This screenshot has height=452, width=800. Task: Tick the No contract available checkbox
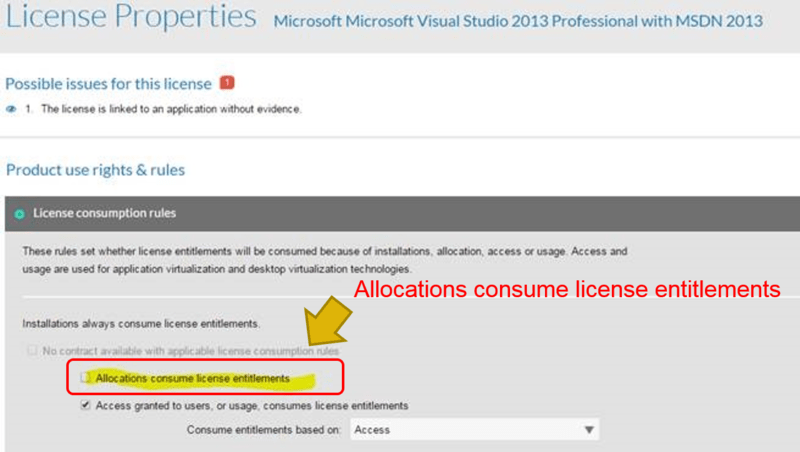point(32,351)
